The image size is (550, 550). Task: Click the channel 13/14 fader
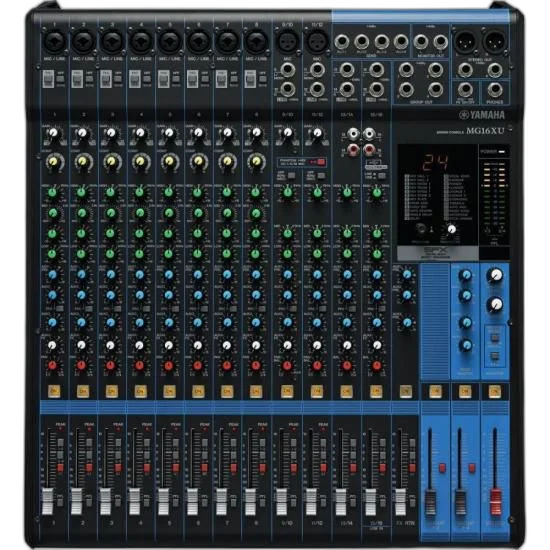click(341, 501)
